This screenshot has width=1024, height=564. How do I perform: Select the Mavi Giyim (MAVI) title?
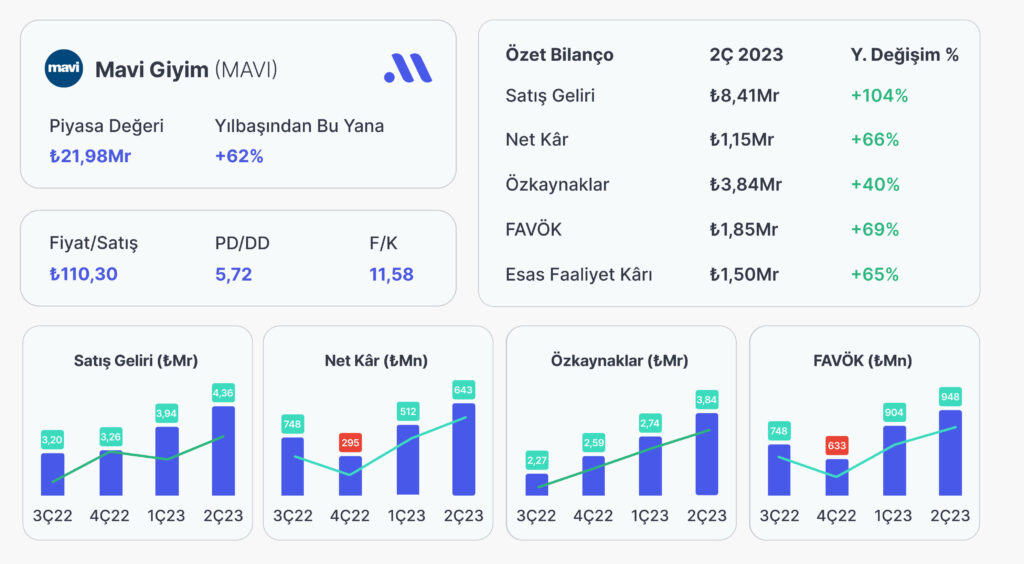pyautogui.click(x=186, y=69)
